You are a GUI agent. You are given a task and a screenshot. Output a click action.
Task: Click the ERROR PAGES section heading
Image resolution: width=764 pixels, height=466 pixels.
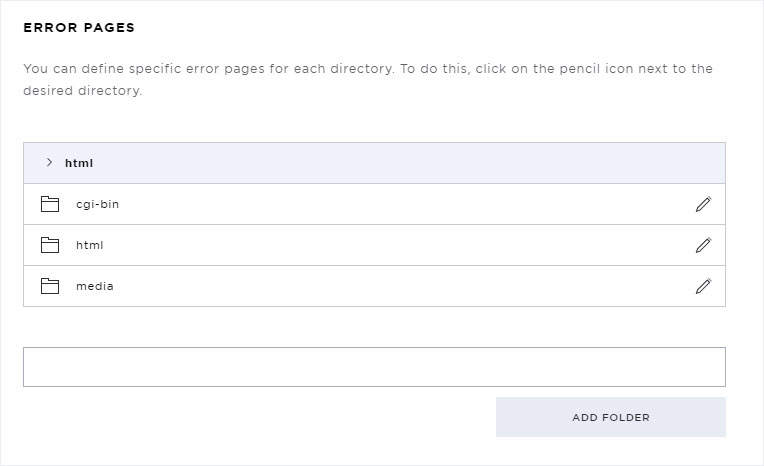79,28
